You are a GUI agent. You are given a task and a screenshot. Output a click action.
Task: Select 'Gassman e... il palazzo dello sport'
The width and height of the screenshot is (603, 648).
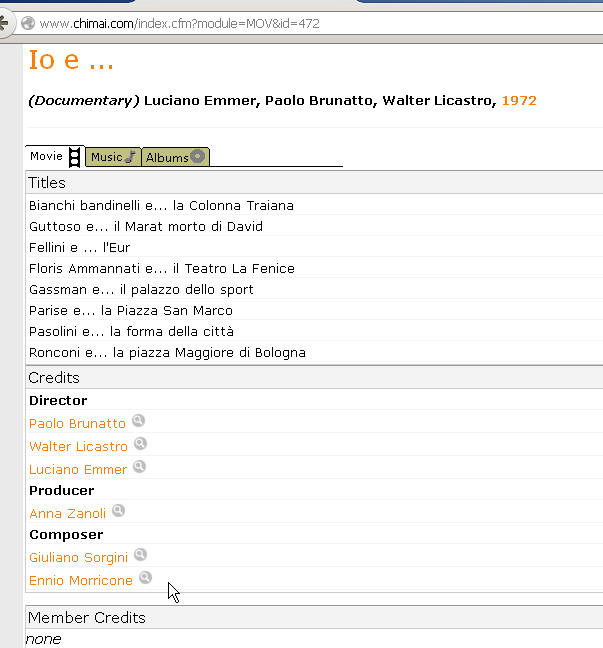(x=141, y=290)
